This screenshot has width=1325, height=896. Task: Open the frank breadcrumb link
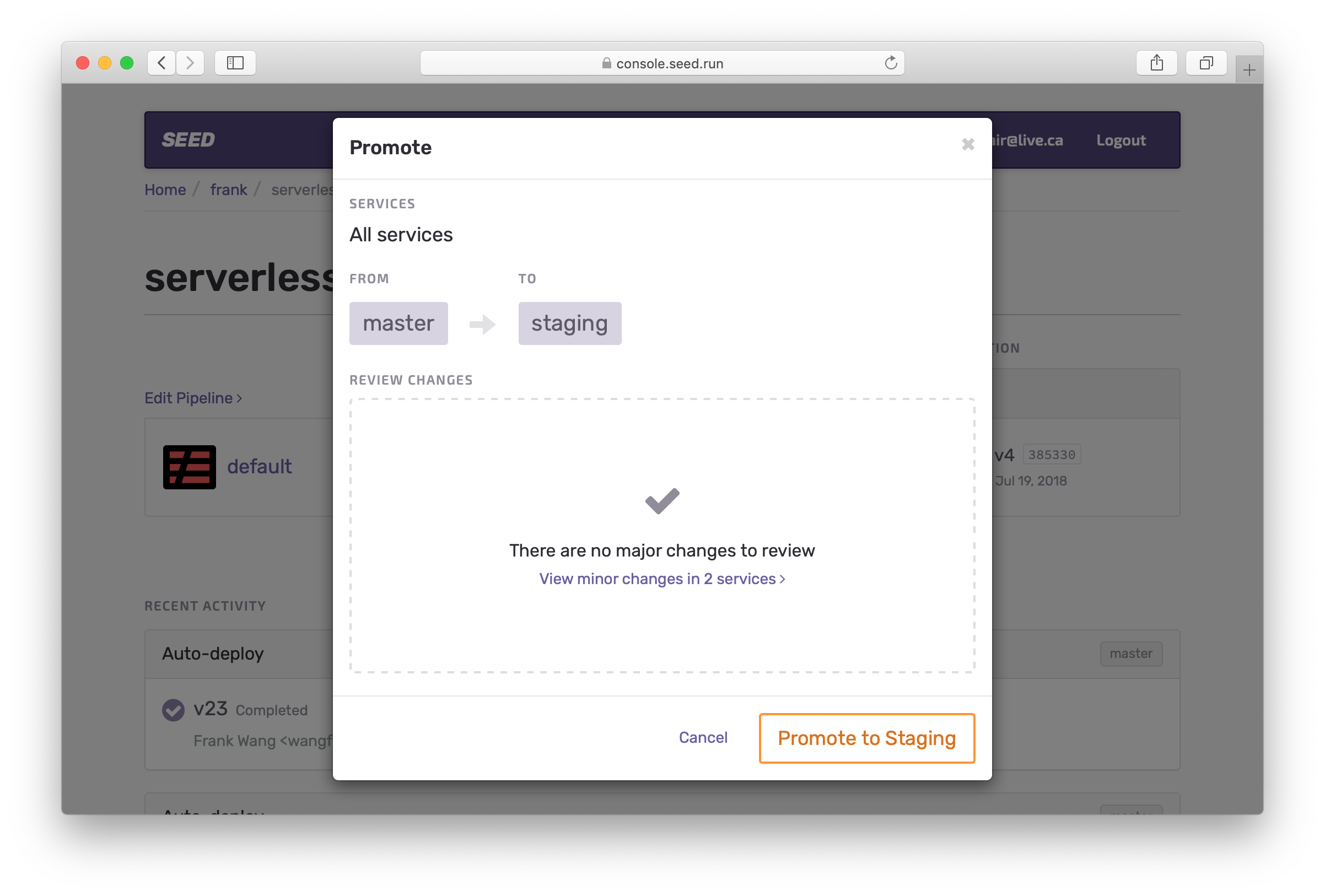click(x=228, y=189)
